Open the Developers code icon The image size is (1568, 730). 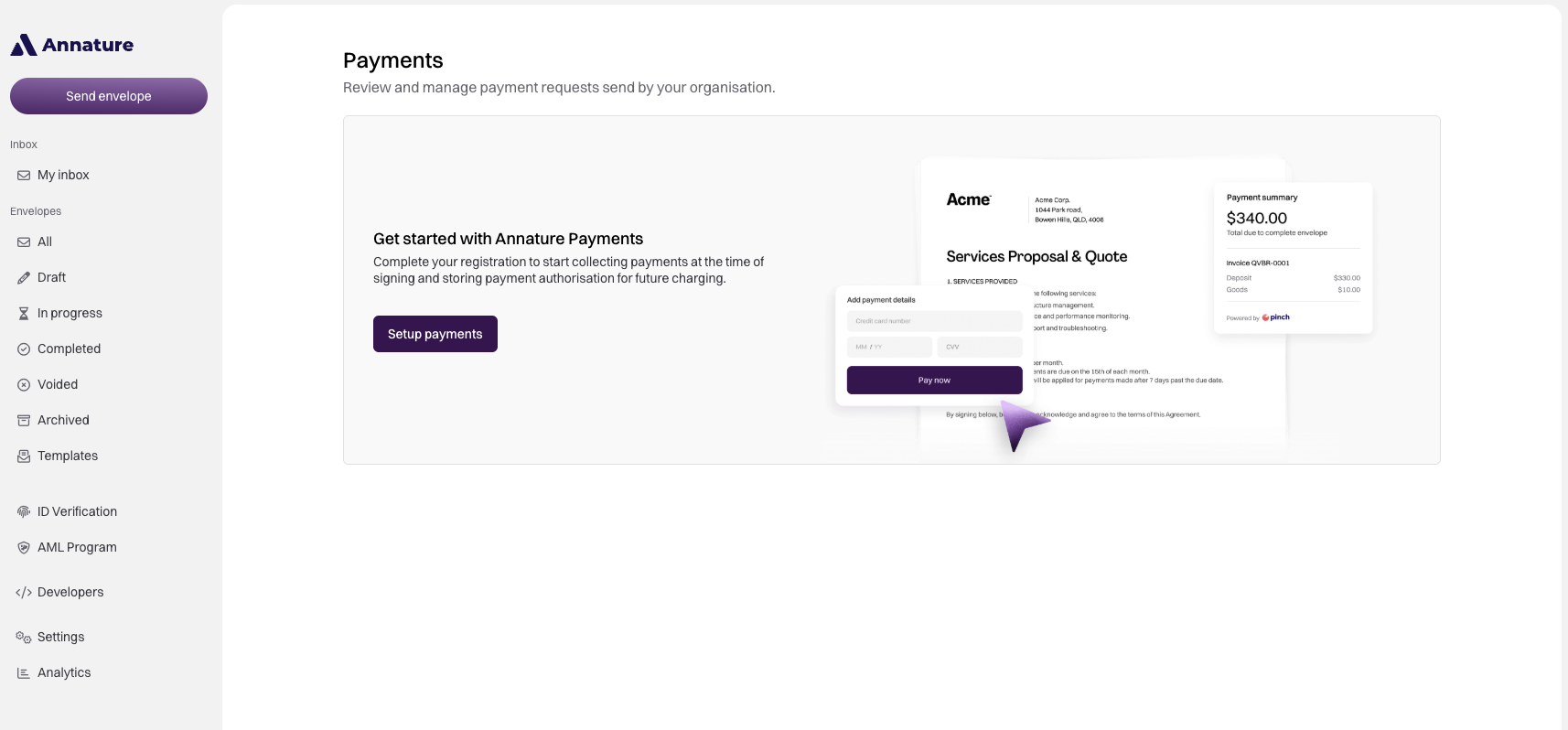[x=24, y=593]
